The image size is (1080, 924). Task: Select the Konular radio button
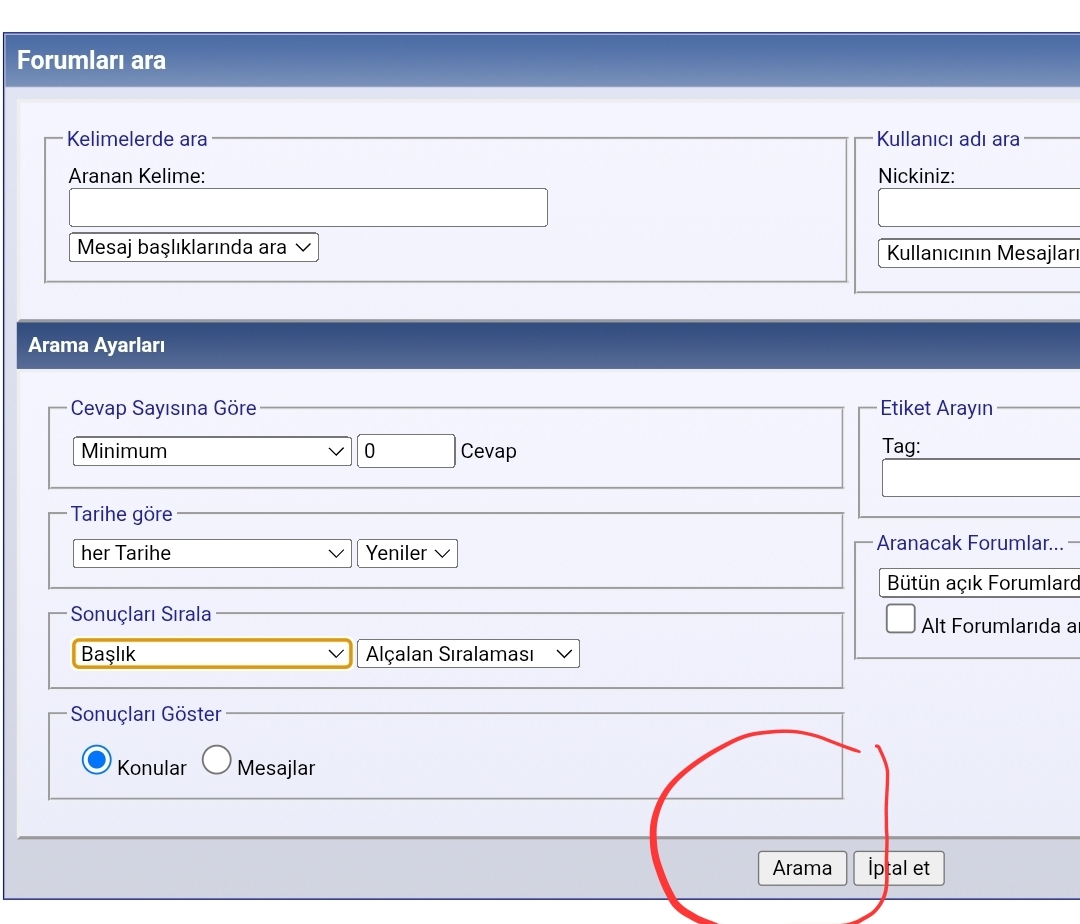[96, 761]
